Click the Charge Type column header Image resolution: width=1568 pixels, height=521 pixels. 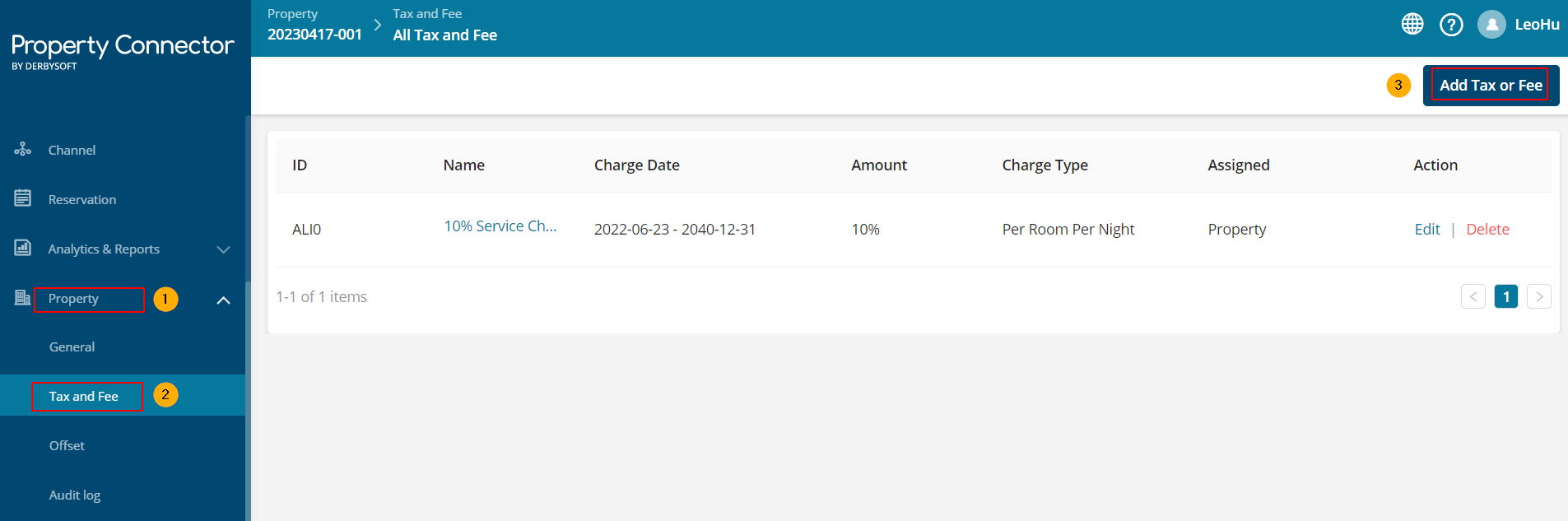tap(1045, 165)
